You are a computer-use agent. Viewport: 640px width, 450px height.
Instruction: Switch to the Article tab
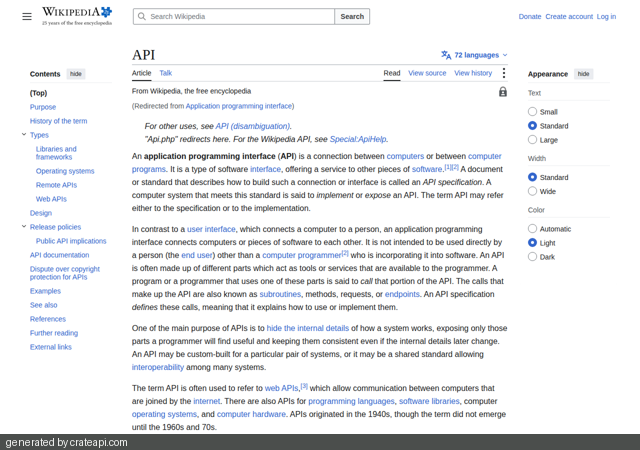pos(142,73)
